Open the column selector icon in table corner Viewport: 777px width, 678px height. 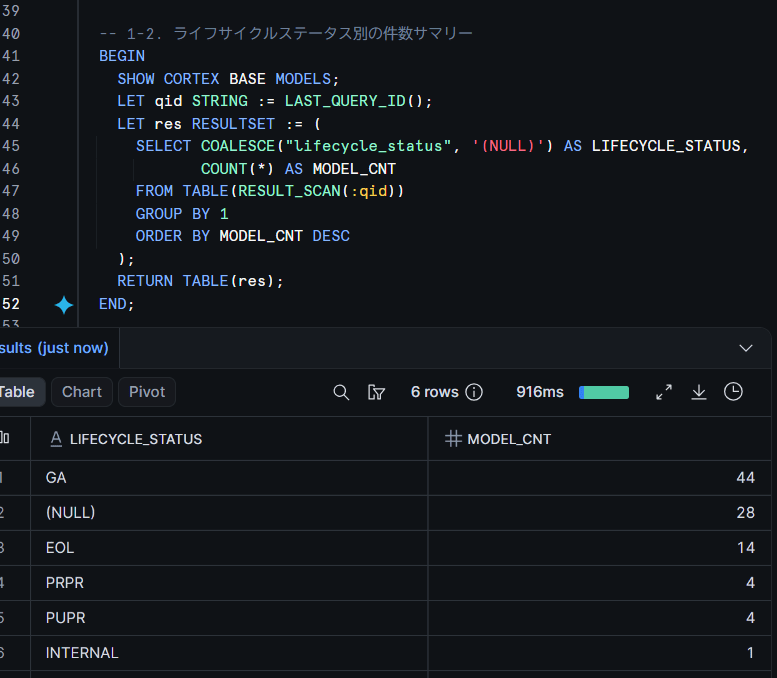coord(5,438)
